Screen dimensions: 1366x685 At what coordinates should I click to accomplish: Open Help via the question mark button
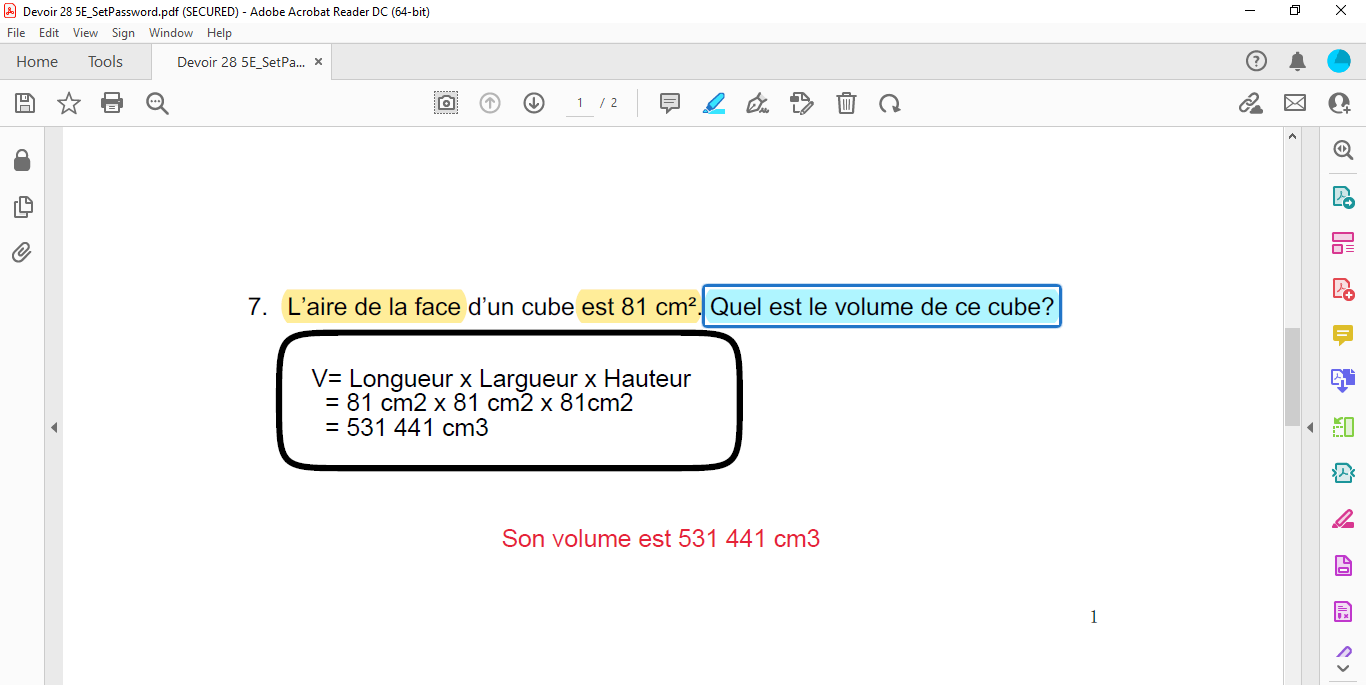(x=1256, y=61)
